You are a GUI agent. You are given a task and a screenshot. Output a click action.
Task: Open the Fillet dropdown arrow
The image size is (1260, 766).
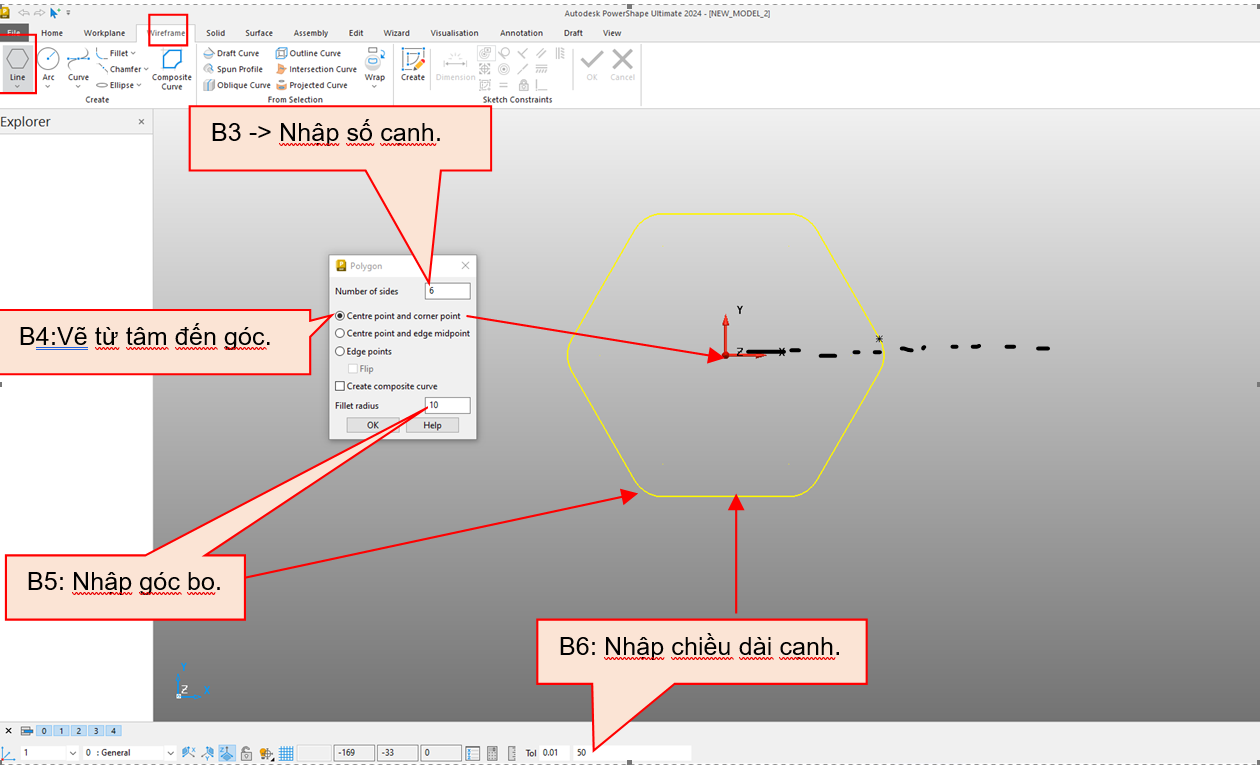(x=134, y=53)
